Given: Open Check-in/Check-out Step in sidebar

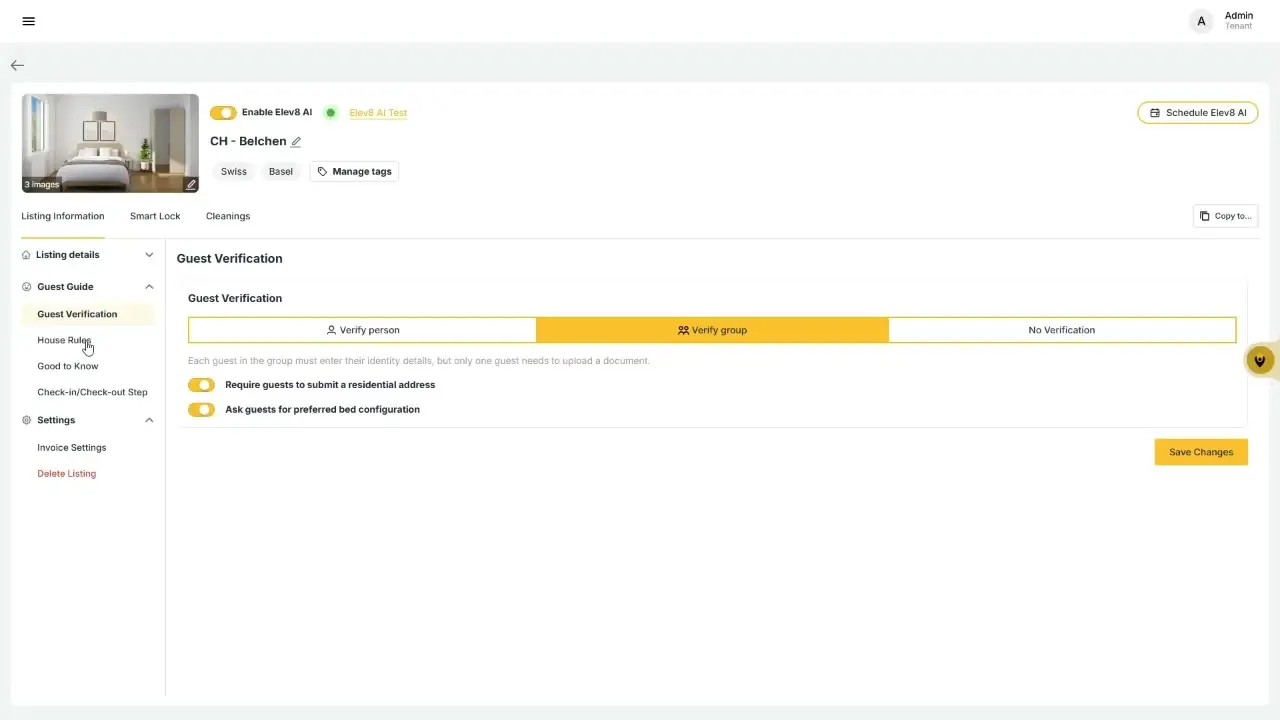Looking at the screenshot, I should point(92,392).
